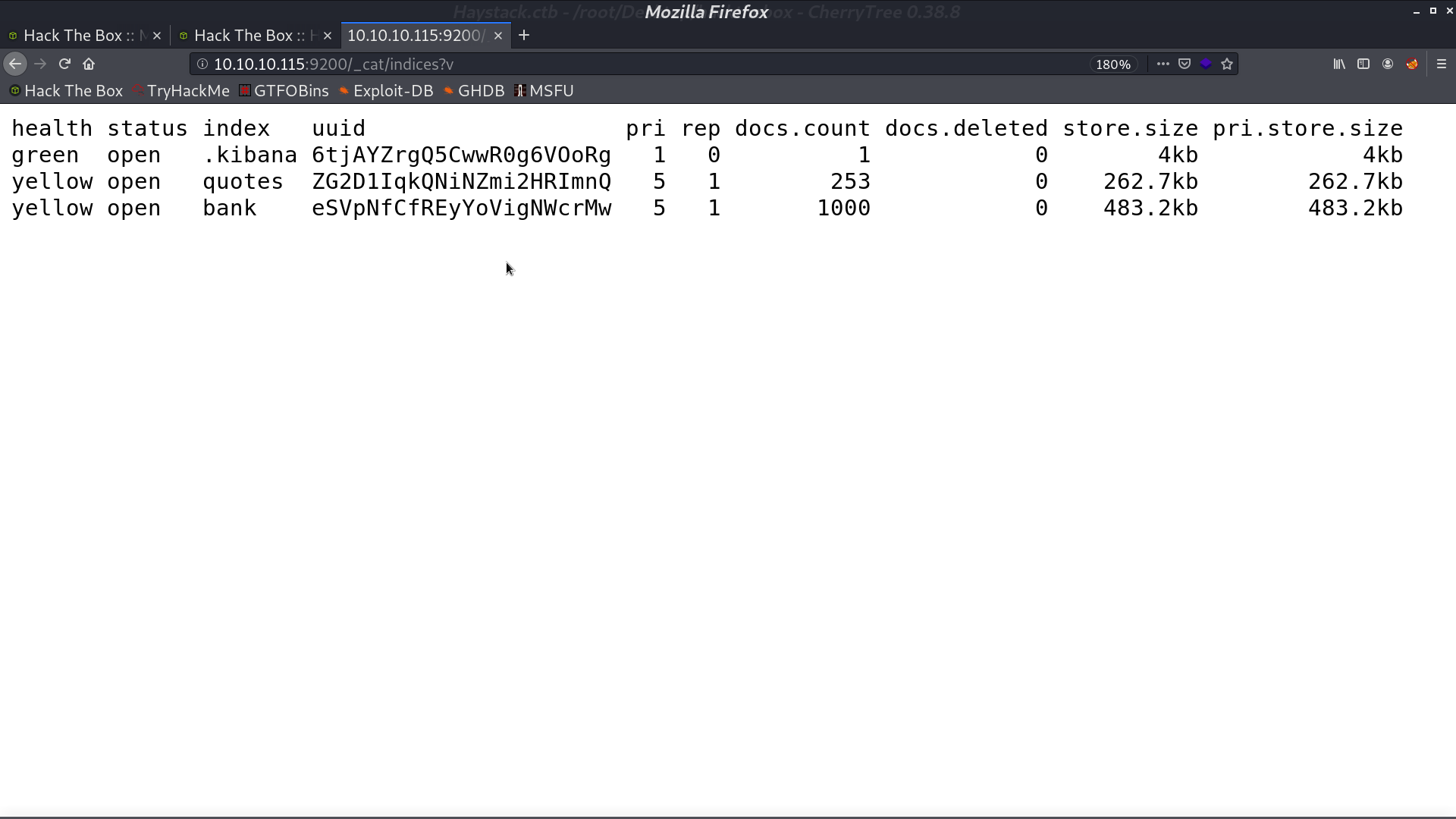Open the Firefox hamburger menu
The height and width of the screenshot is (819, 1456).
pyautogui.click(x=1442, y=64)
